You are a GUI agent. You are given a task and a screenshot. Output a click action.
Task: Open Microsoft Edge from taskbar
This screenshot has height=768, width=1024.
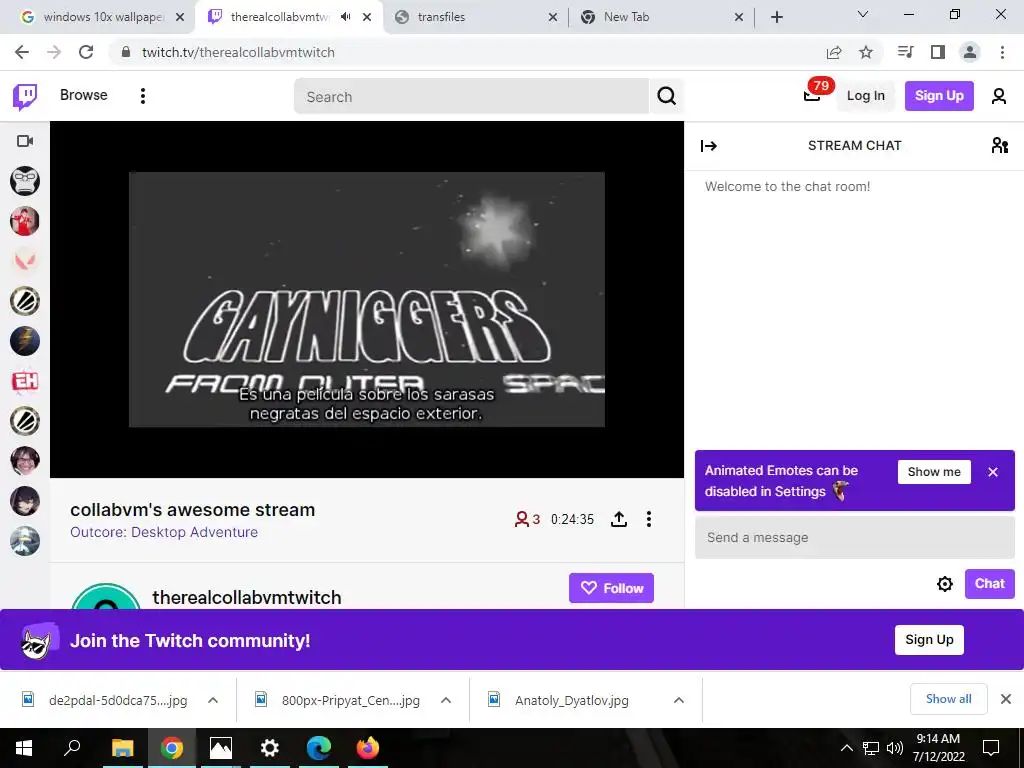coord(319,748)
